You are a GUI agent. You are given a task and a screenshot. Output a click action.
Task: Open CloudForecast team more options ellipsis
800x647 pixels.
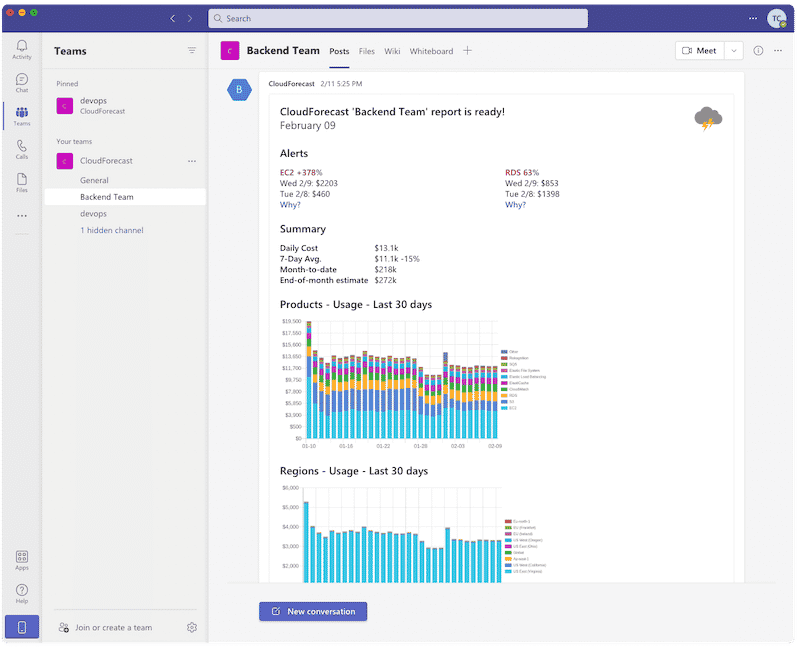coord(192,161)
